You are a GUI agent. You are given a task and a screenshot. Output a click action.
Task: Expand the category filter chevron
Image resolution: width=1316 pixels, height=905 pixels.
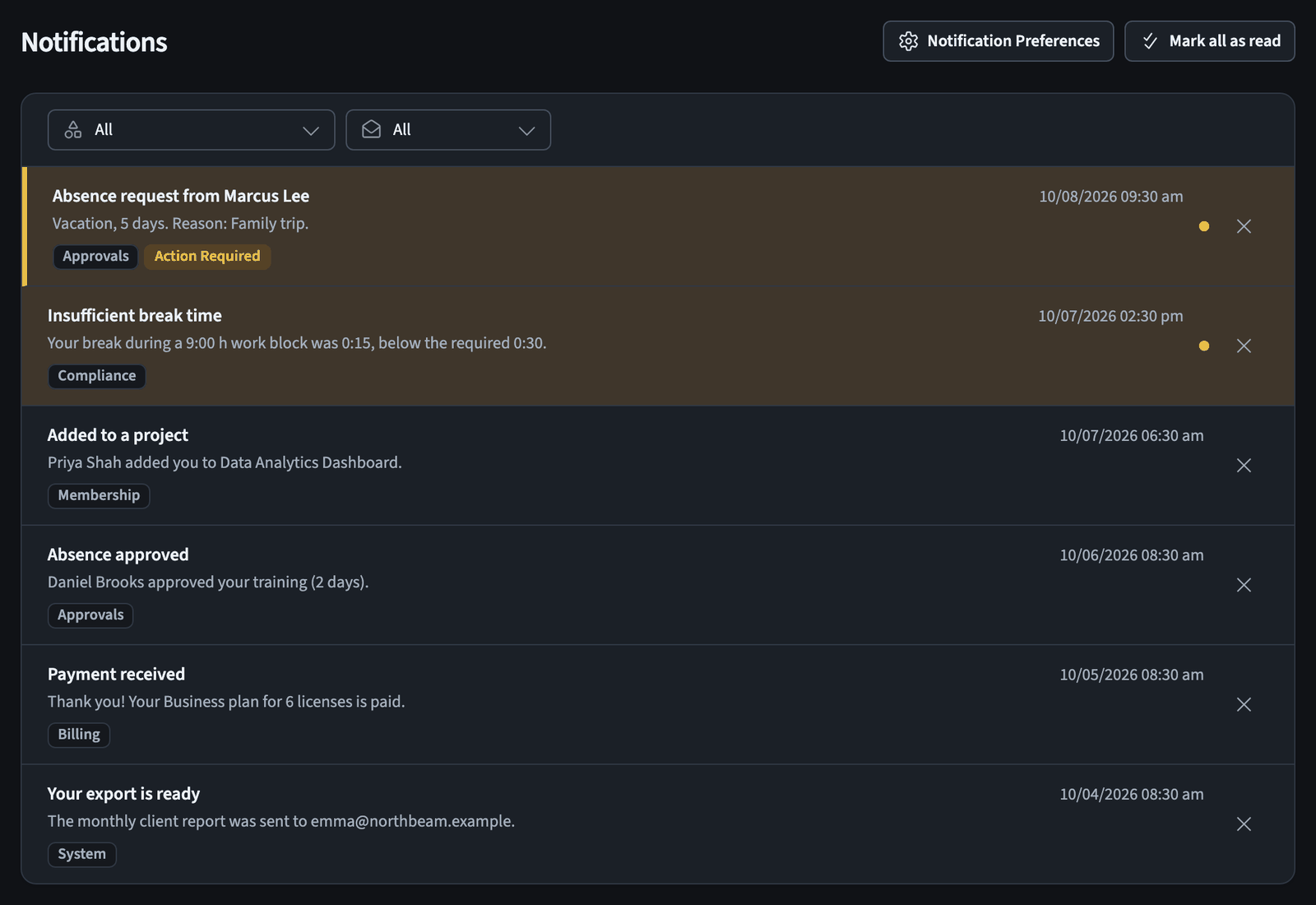coord(311,131)
